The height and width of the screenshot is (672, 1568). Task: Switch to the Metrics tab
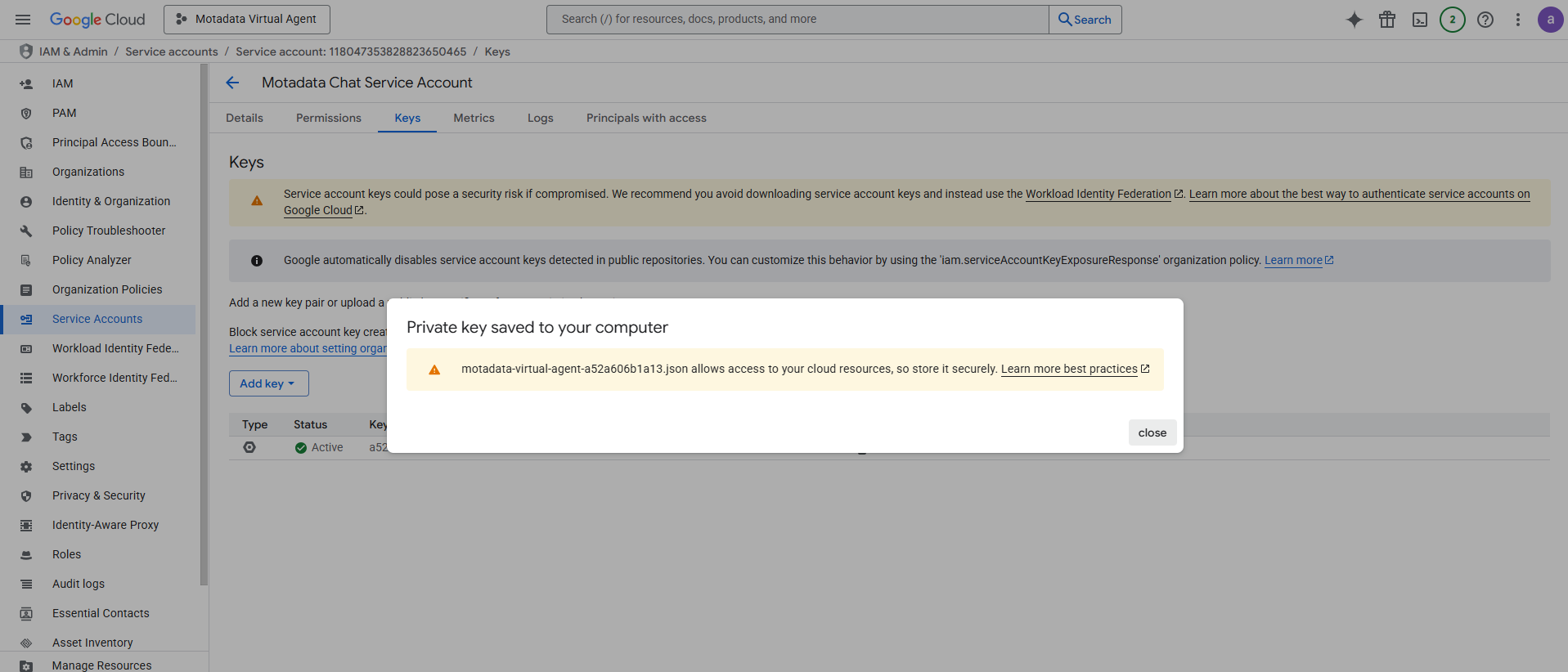[474, 118]
